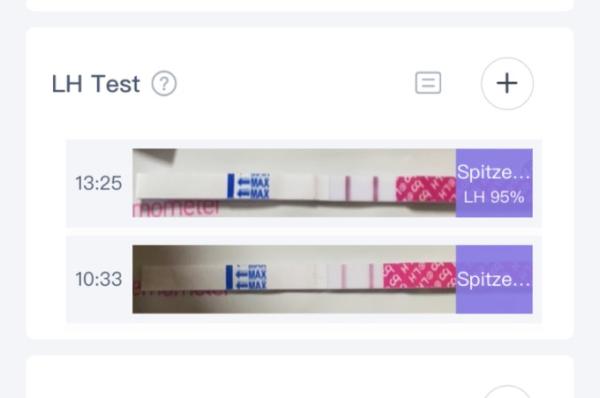Open the LH Test help question mark

coord(164,83)
